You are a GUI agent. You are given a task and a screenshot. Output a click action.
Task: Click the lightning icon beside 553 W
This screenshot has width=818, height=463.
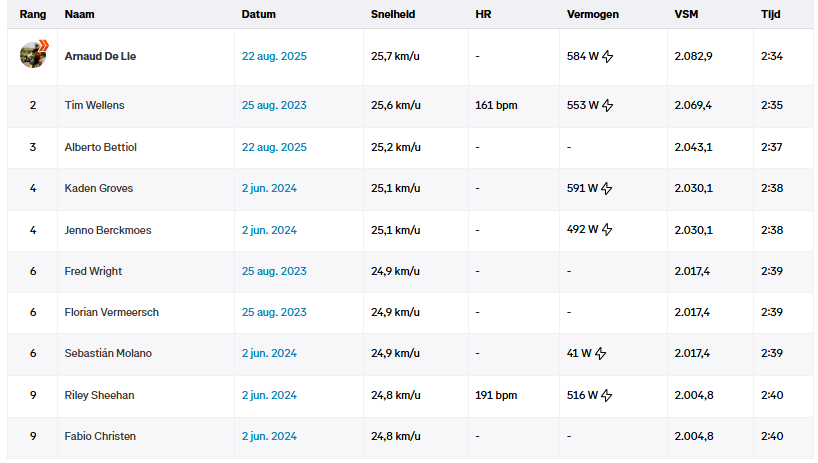coord(608,106)
